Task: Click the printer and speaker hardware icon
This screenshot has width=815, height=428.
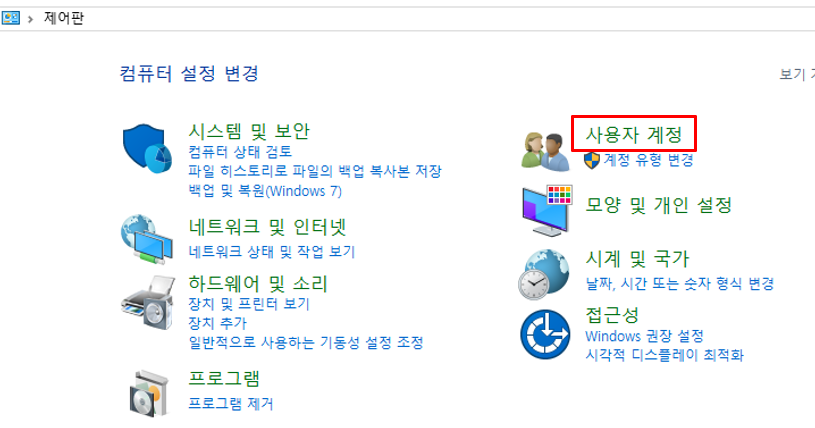Action: [148, 303]
